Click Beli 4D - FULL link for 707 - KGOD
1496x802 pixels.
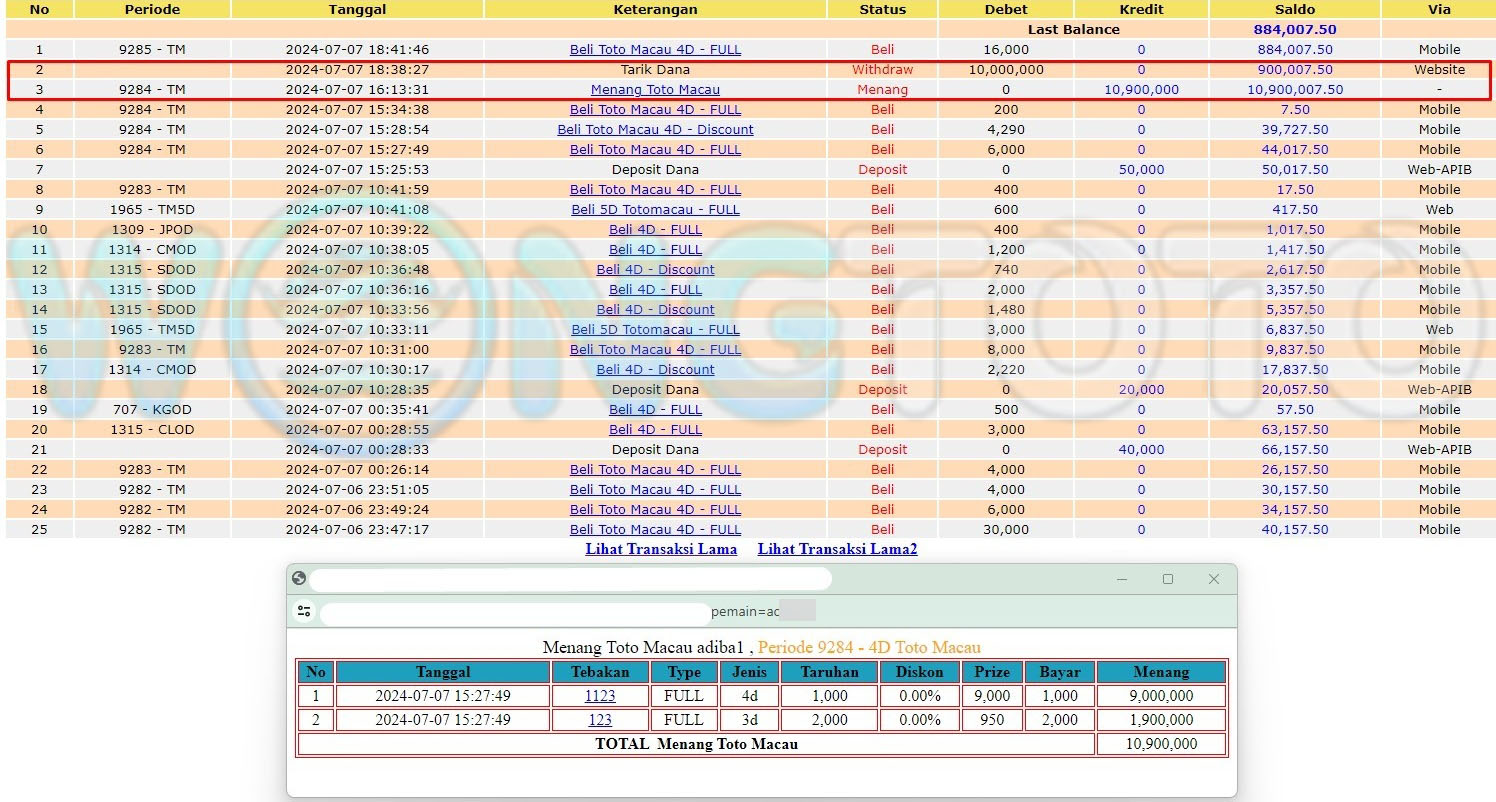coord(655,409)
